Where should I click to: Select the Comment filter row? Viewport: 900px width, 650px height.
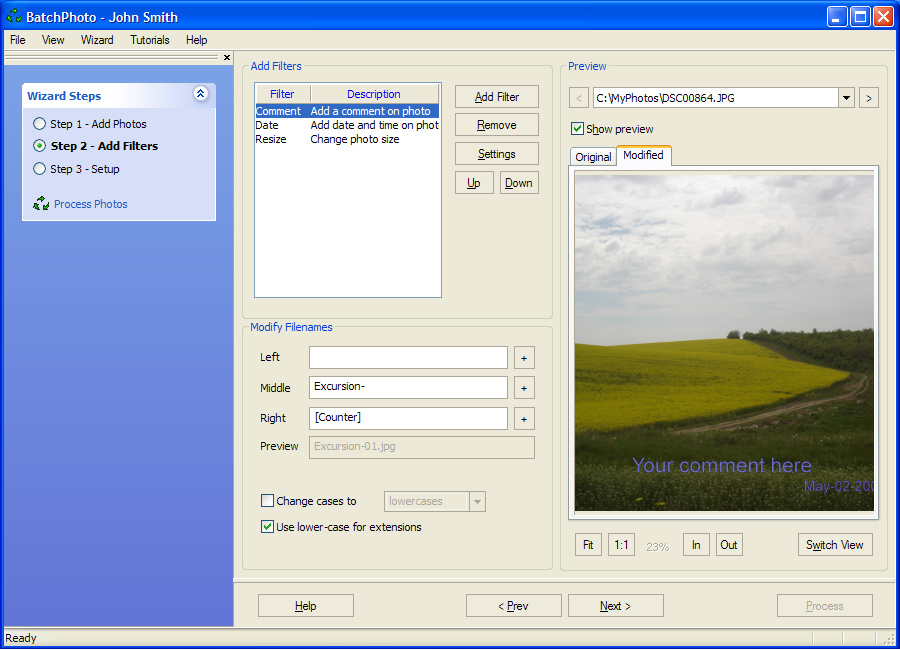point(347,111)
